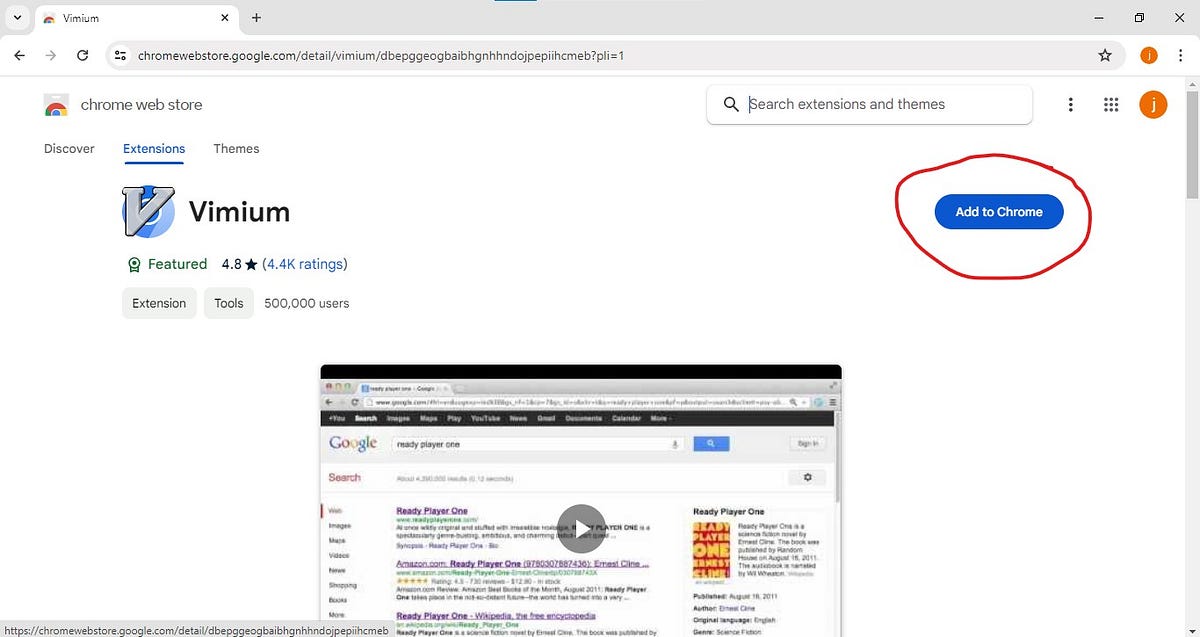Open the web store three-dot menu
This screenshot has width=1200, height=637.
click(1071, 104)
